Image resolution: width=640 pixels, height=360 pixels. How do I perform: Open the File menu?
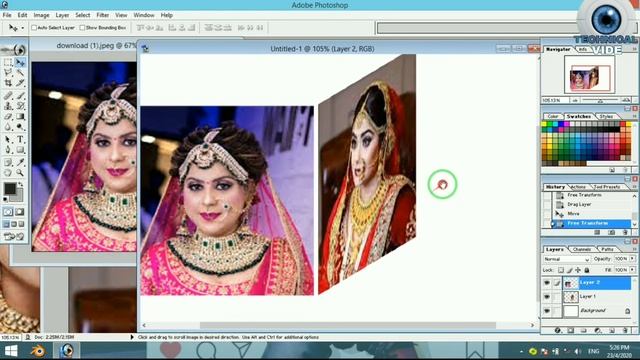pos(7,15)
